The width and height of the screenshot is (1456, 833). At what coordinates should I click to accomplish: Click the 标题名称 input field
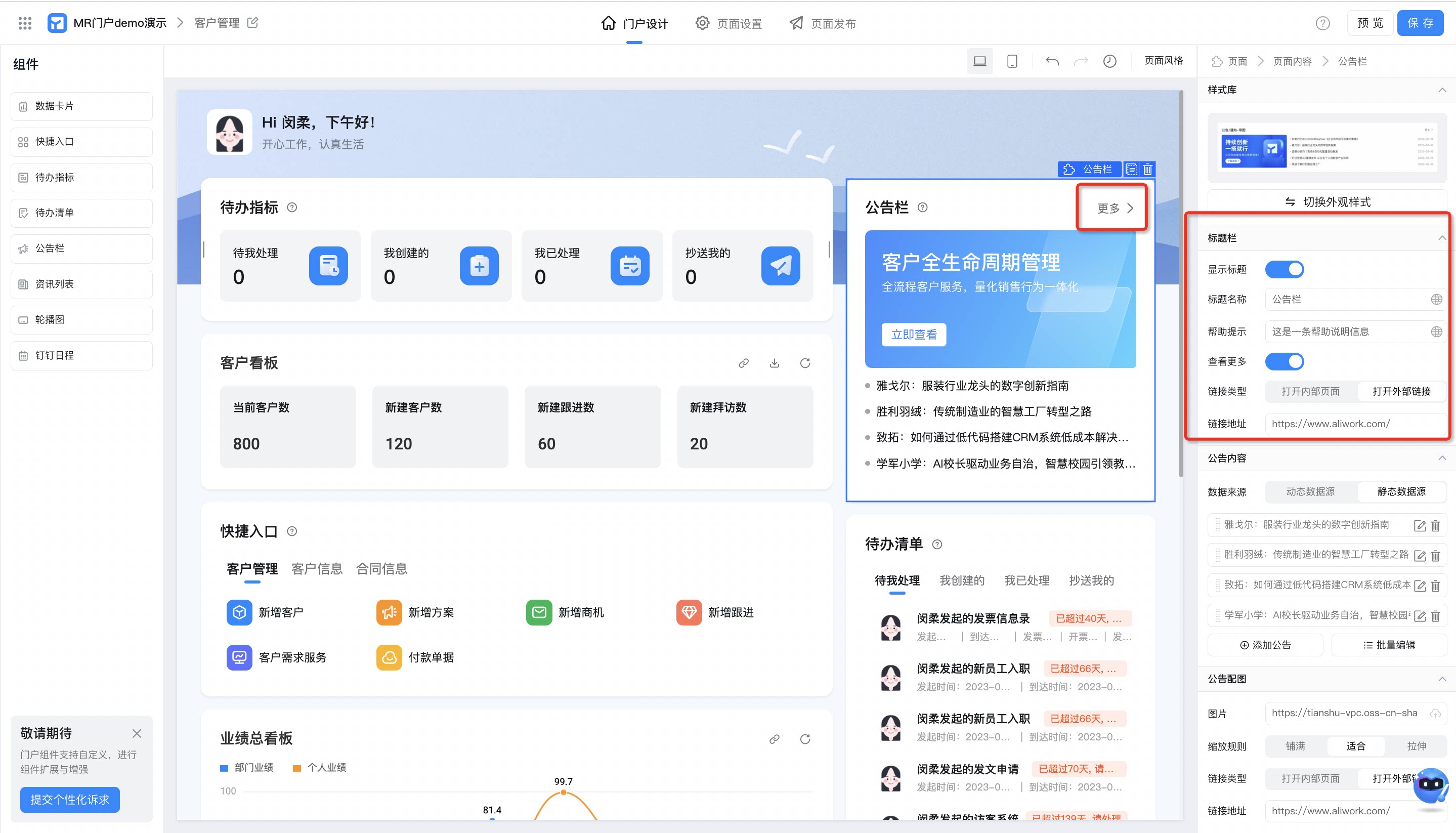pos(1355,299)
